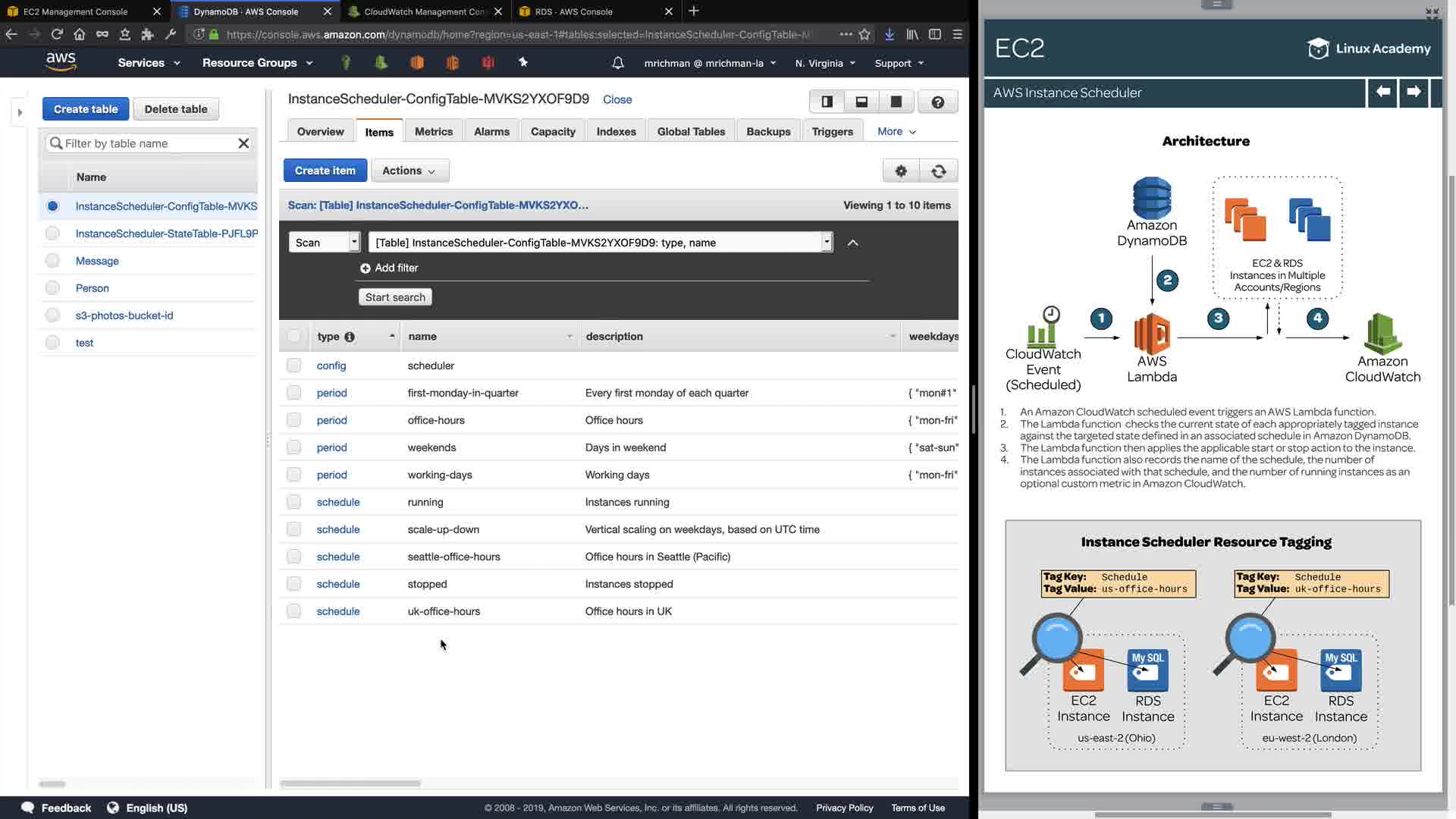
Task: Open the Triggers tab
Action: click(832, 131)
